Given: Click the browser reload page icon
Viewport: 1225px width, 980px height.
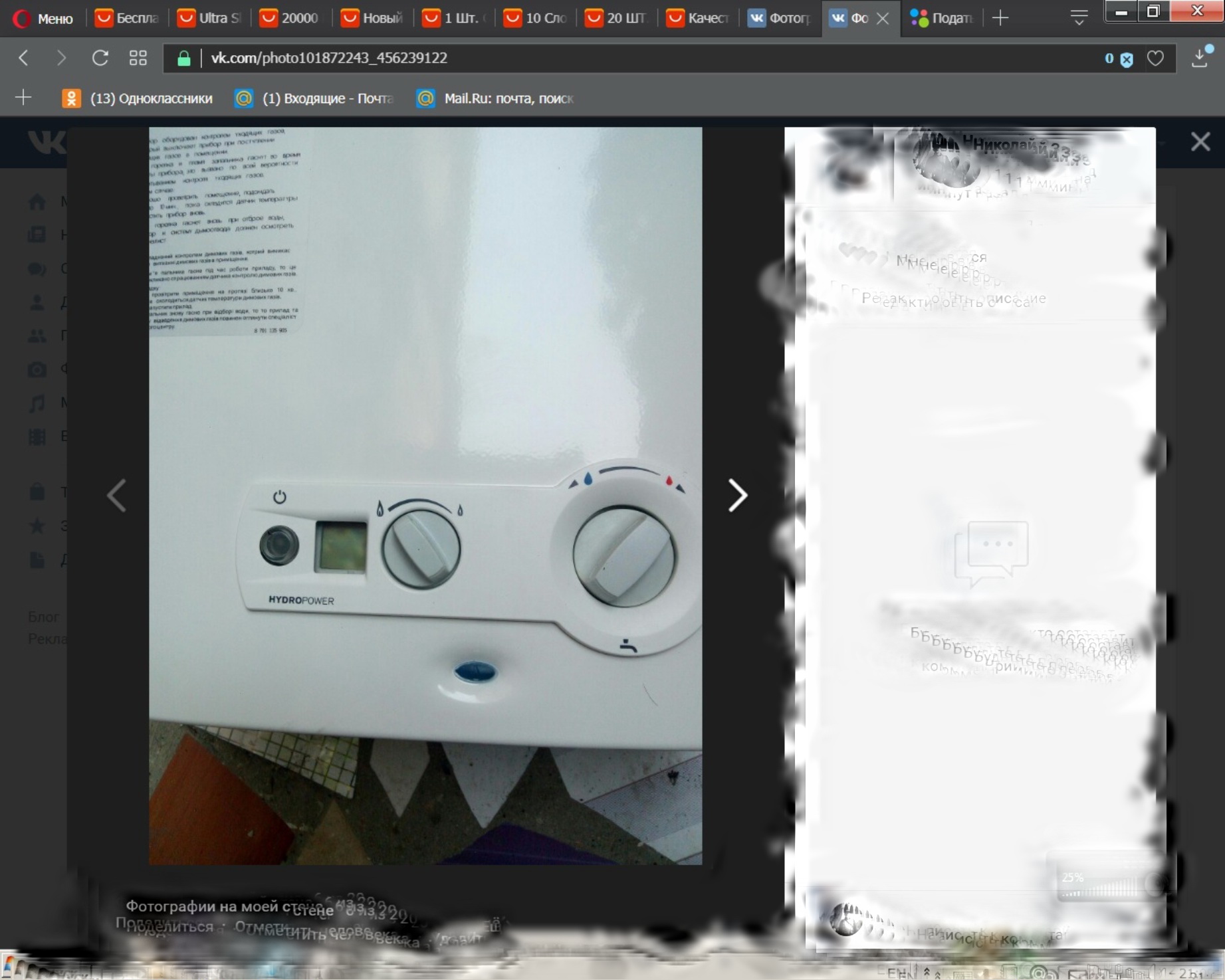Looking at the screenshot, I should pos(100,58).
